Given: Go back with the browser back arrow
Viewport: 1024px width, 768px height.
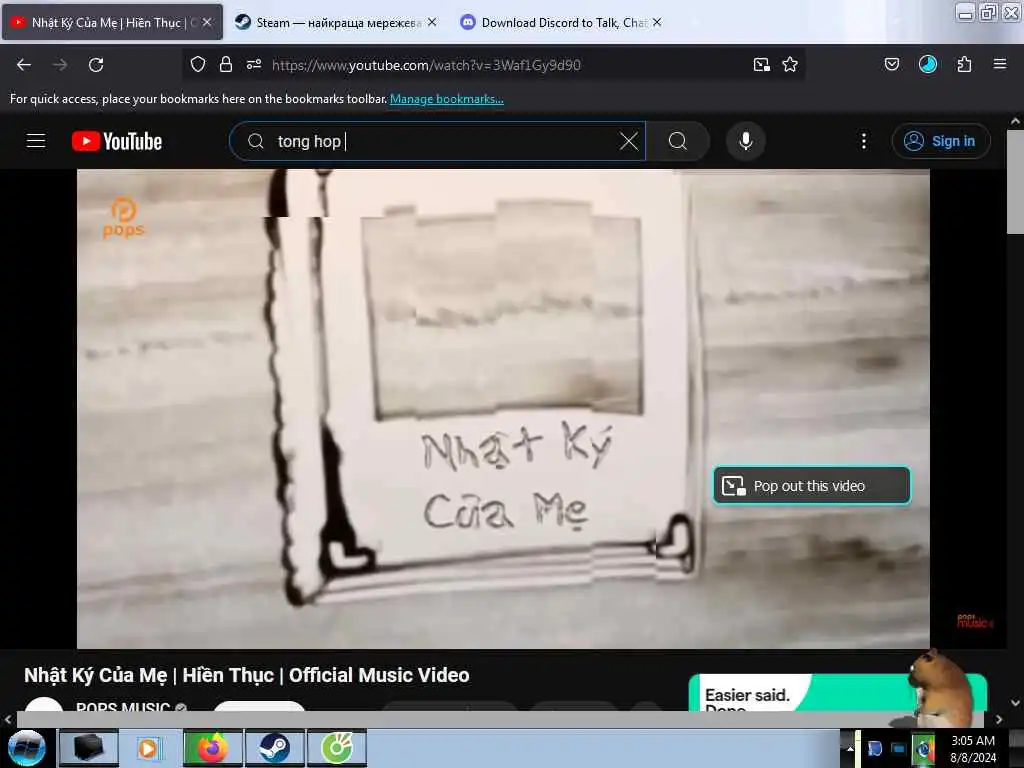Looking at the screenshot, I should [24, 65].
